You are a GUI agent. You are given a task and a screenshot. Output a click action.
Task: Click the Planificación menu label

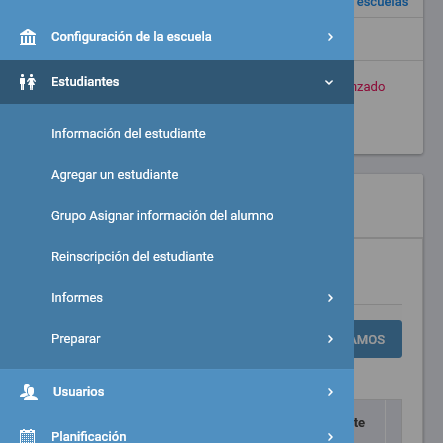[x=89, y=437]
